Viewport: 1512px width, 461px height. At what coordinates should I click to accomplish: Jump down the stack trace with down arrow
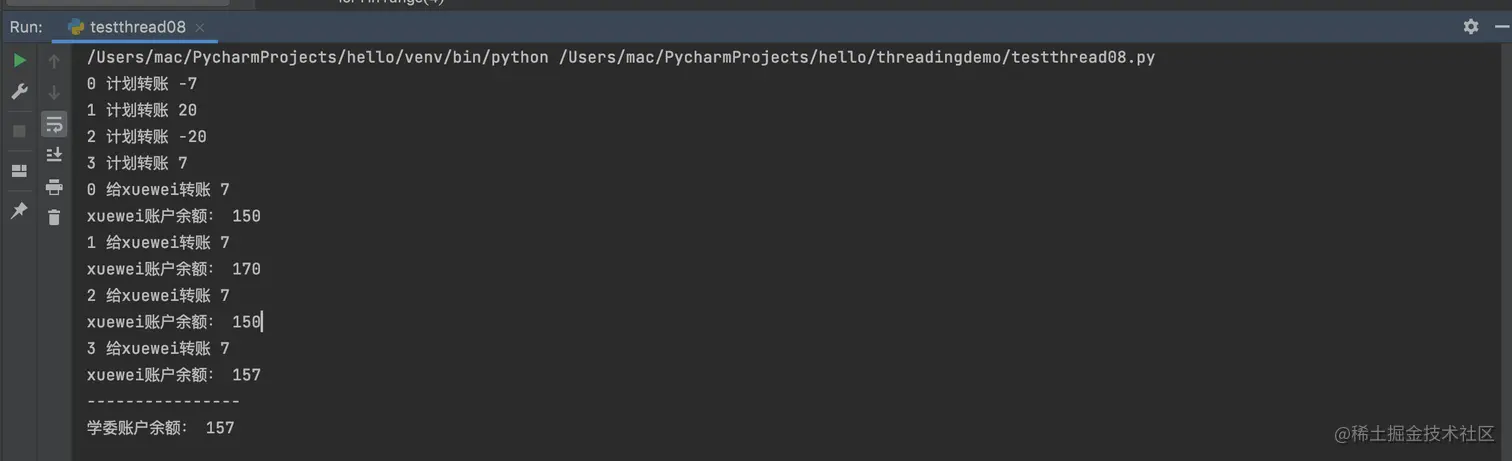54,92
